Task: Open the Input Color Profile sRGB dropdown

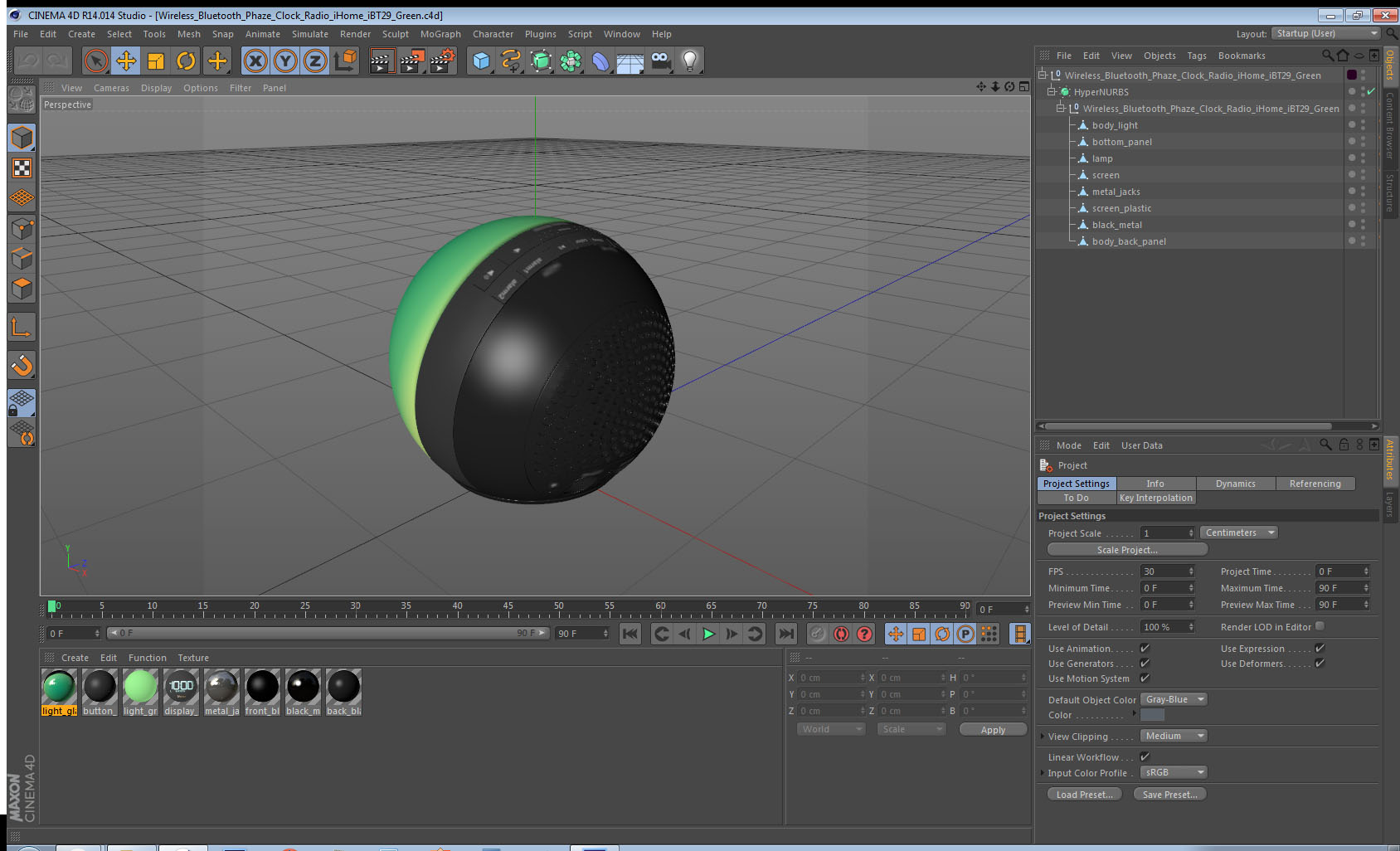Action: click(1174, 772)
